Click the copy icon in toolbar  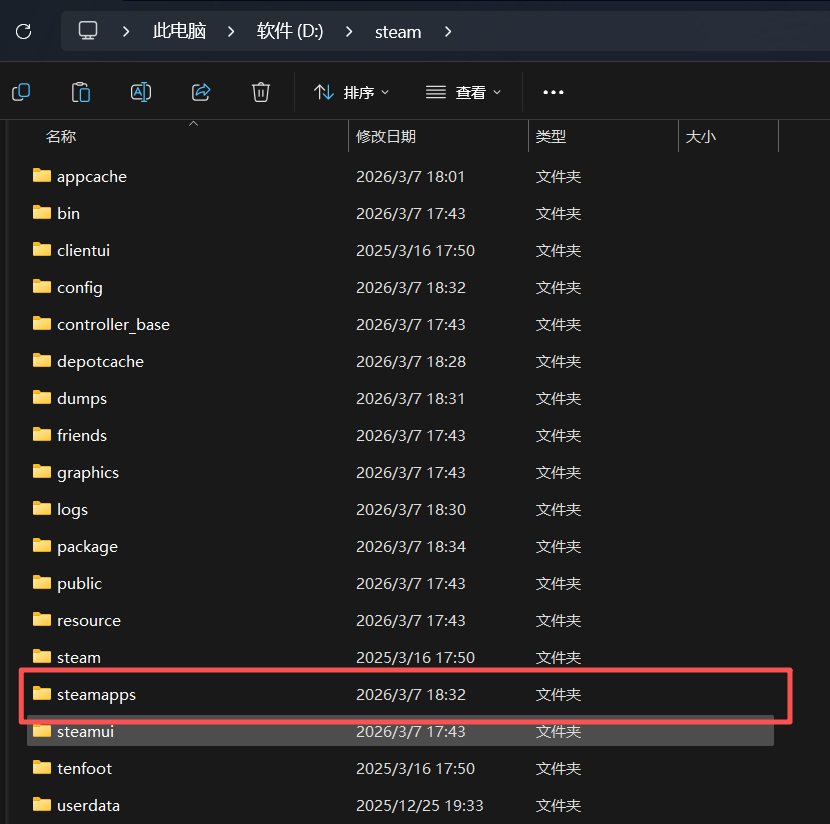coord(21,92)
